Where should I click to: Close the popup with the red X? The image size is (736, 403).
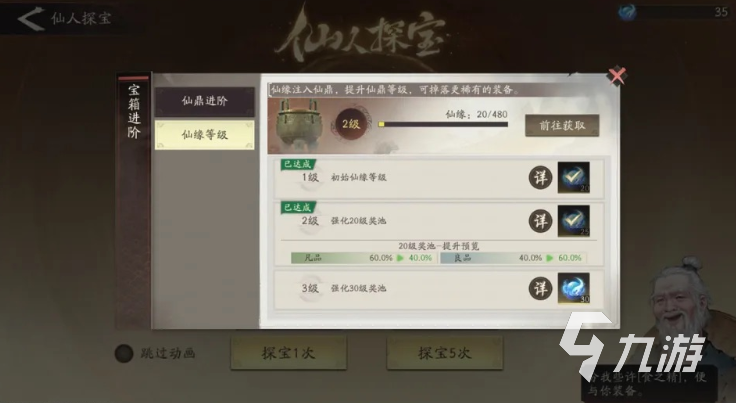617,76
